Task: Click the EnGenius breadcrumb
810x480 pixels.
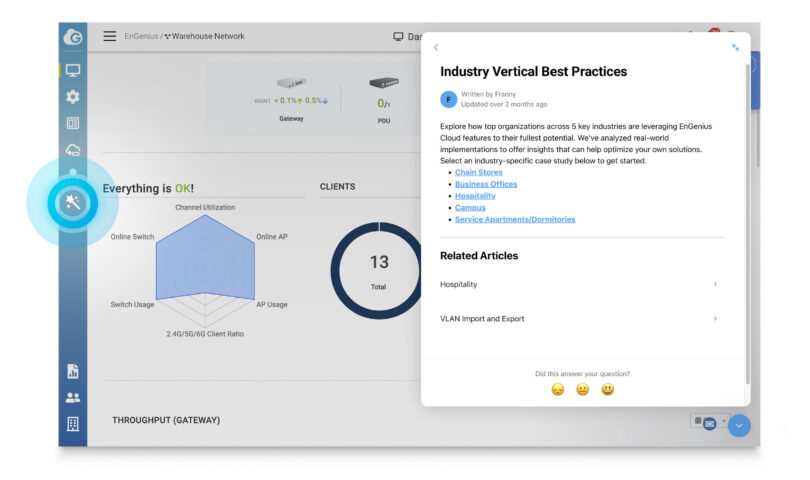Action: point(141,36)
